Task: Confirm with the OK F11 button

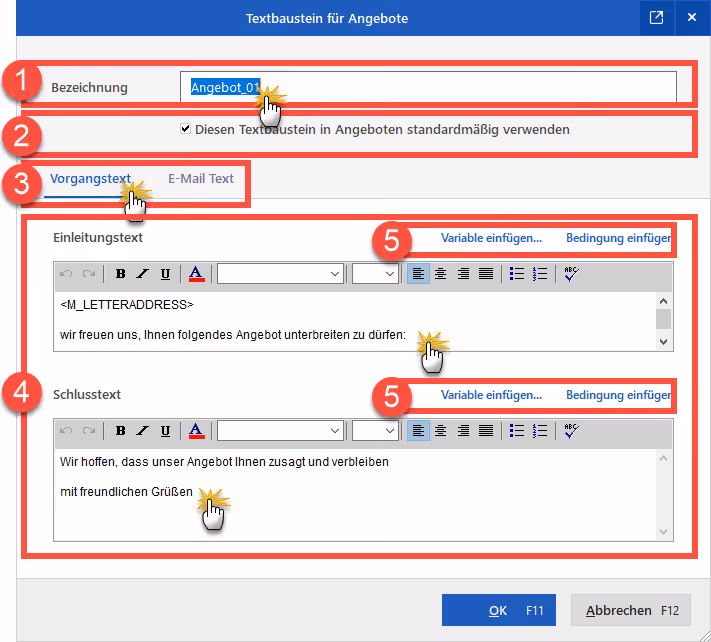Action: coord(499,610)
